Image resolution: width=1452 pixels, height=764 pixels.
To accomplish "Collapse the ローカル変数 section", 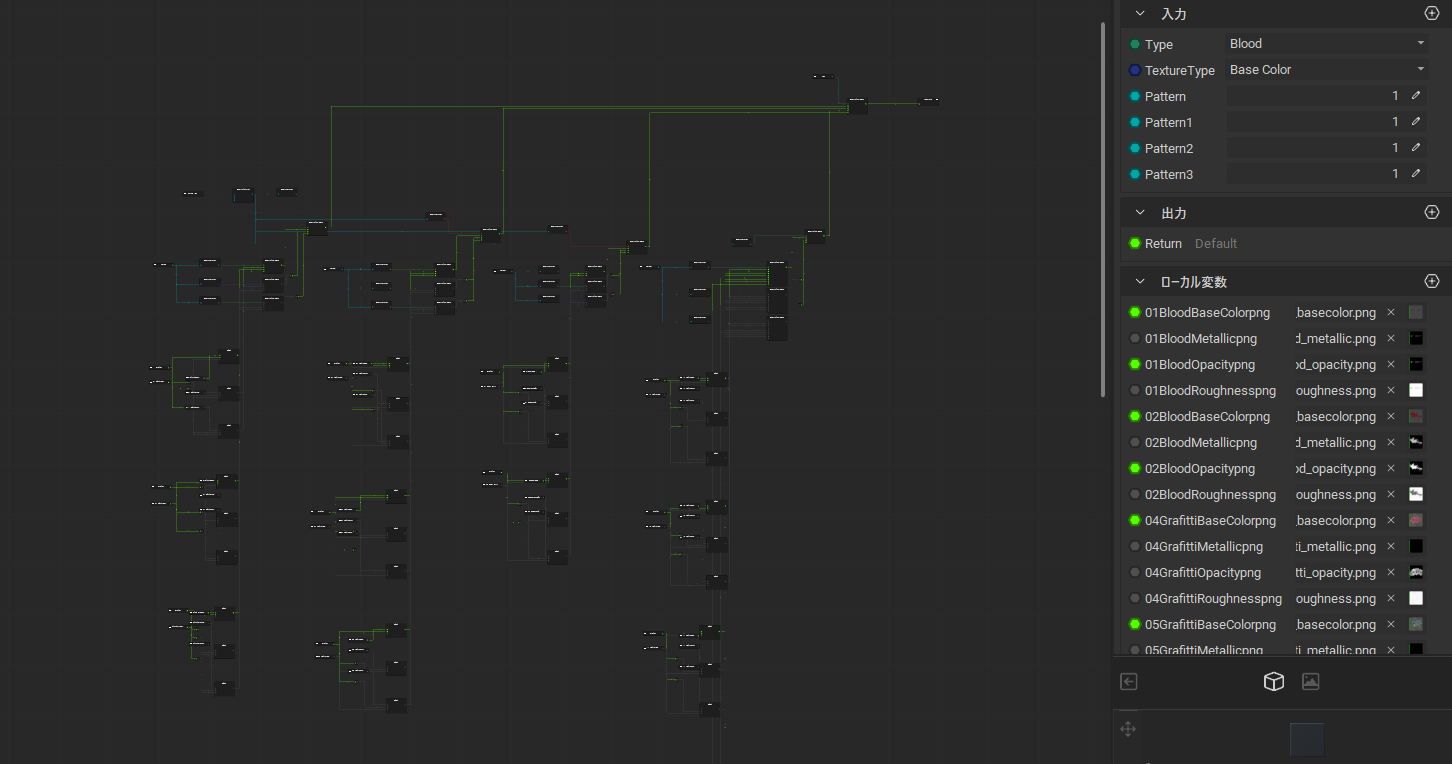I will (1140, 282).
